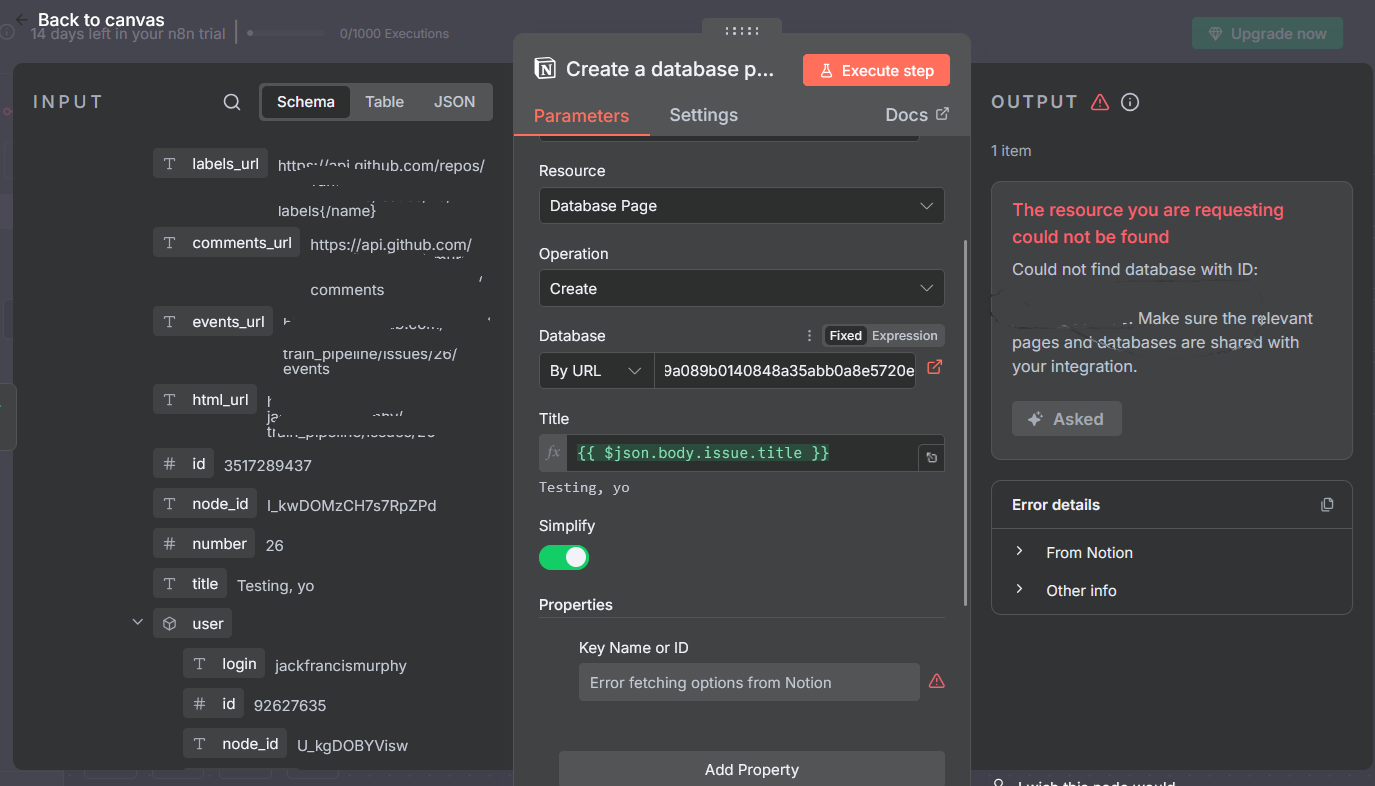Click the back arrow to return to canvas
1375x786 pixels.
click(22, 20)
